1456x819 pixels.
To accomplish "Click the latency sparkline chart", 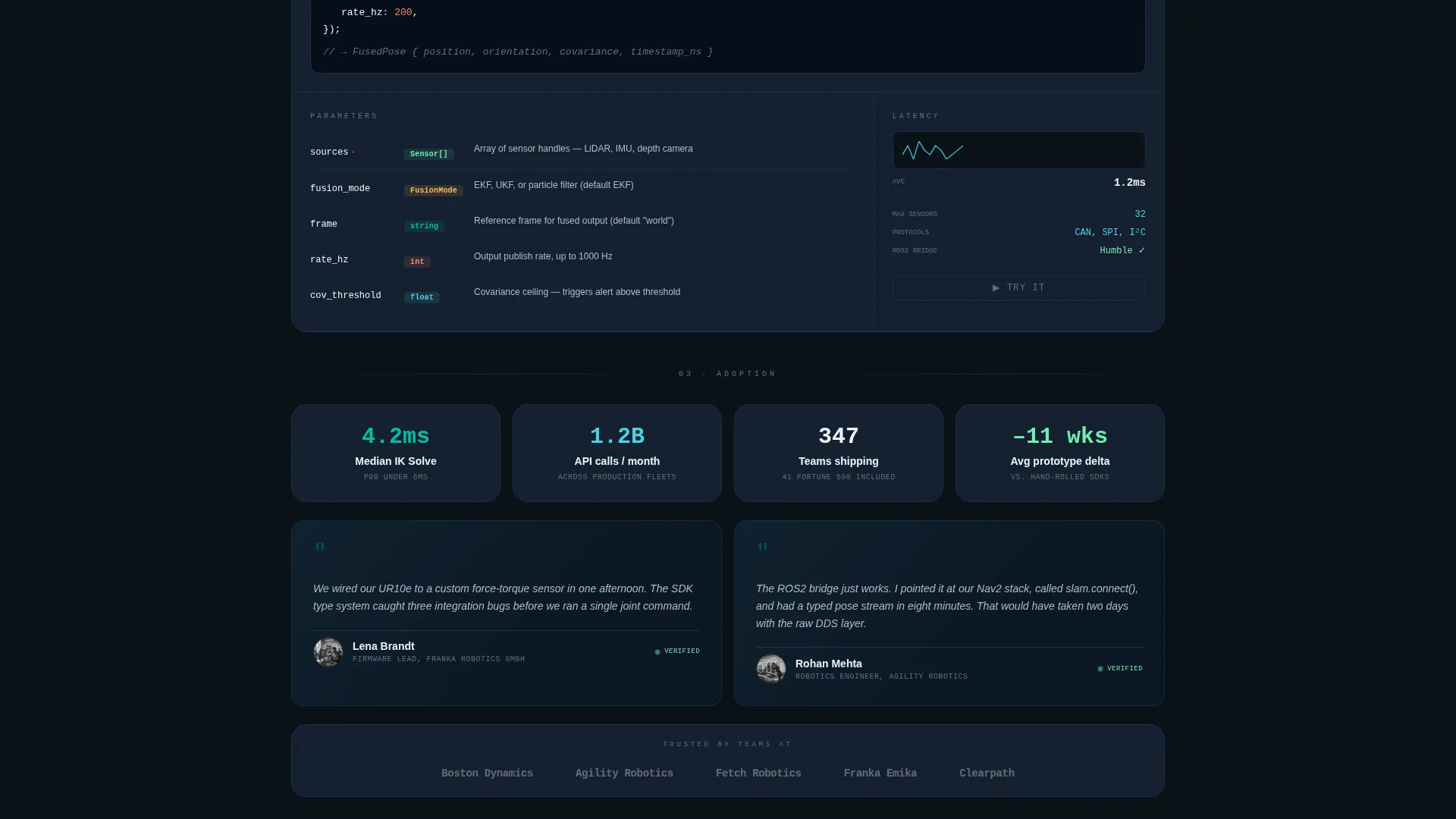I will pyautogui.click(x=1018, y=150).
